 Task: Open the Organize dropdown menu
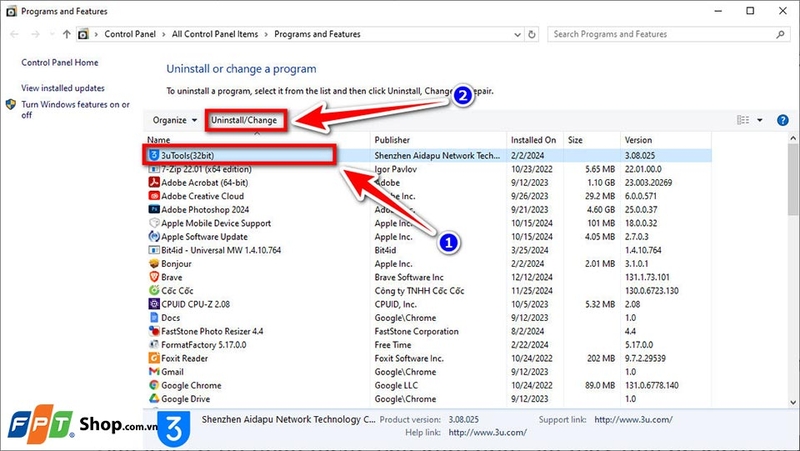click(x=174, y=120)
